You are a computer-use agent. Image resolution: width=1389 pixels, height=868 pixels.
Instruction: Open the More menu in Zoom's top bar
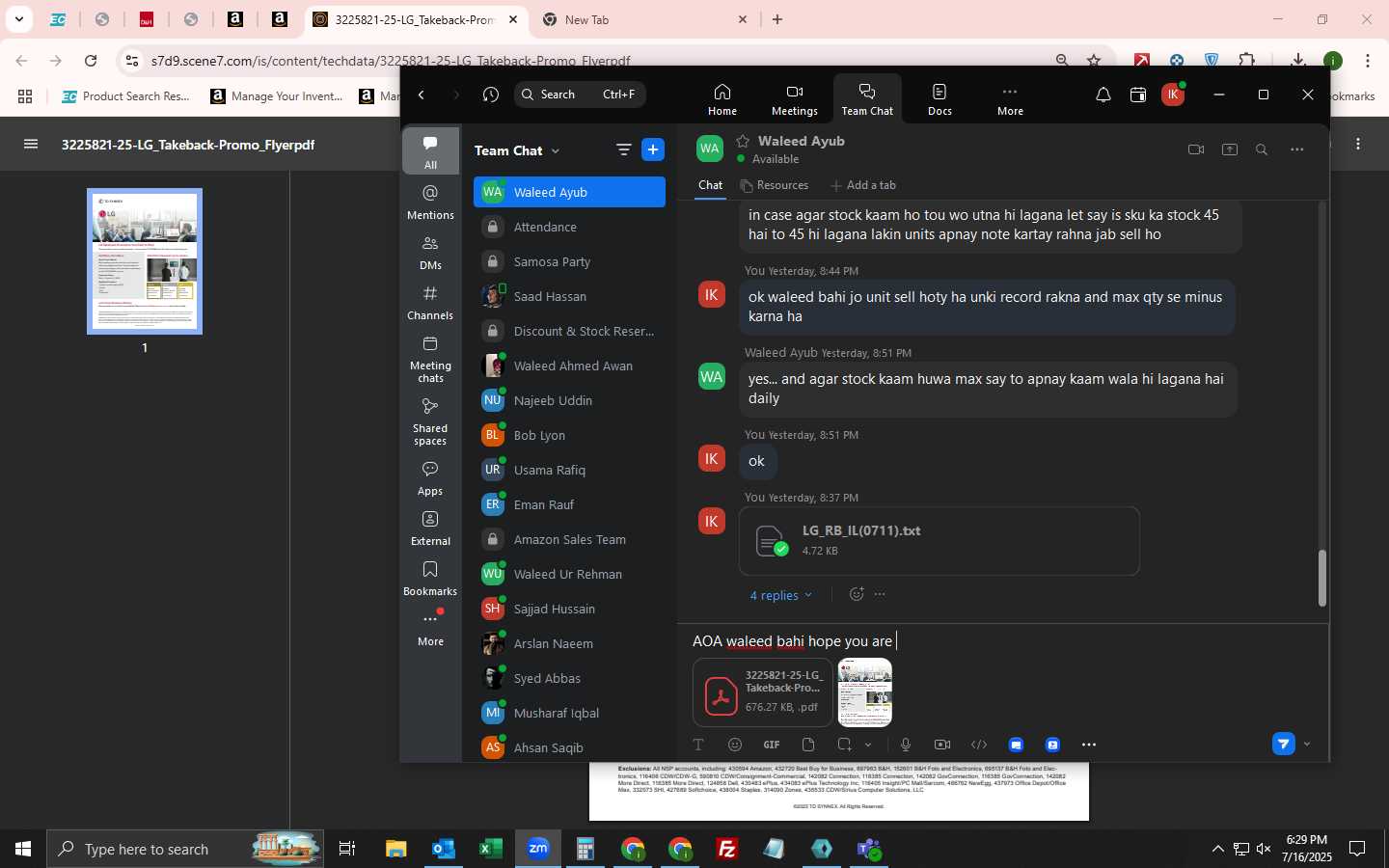pos(1010,99)
